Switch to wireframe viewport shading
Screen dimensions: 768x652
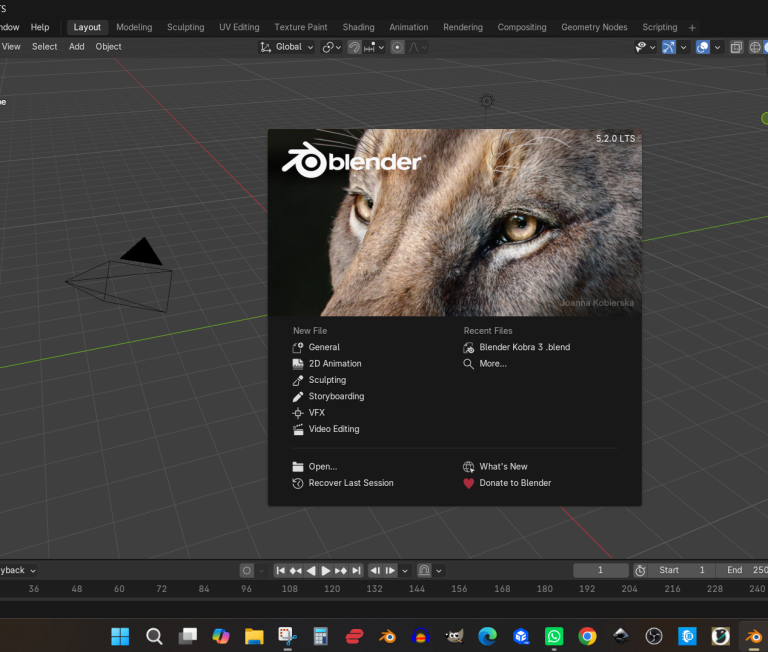click(x=755, y=47)
